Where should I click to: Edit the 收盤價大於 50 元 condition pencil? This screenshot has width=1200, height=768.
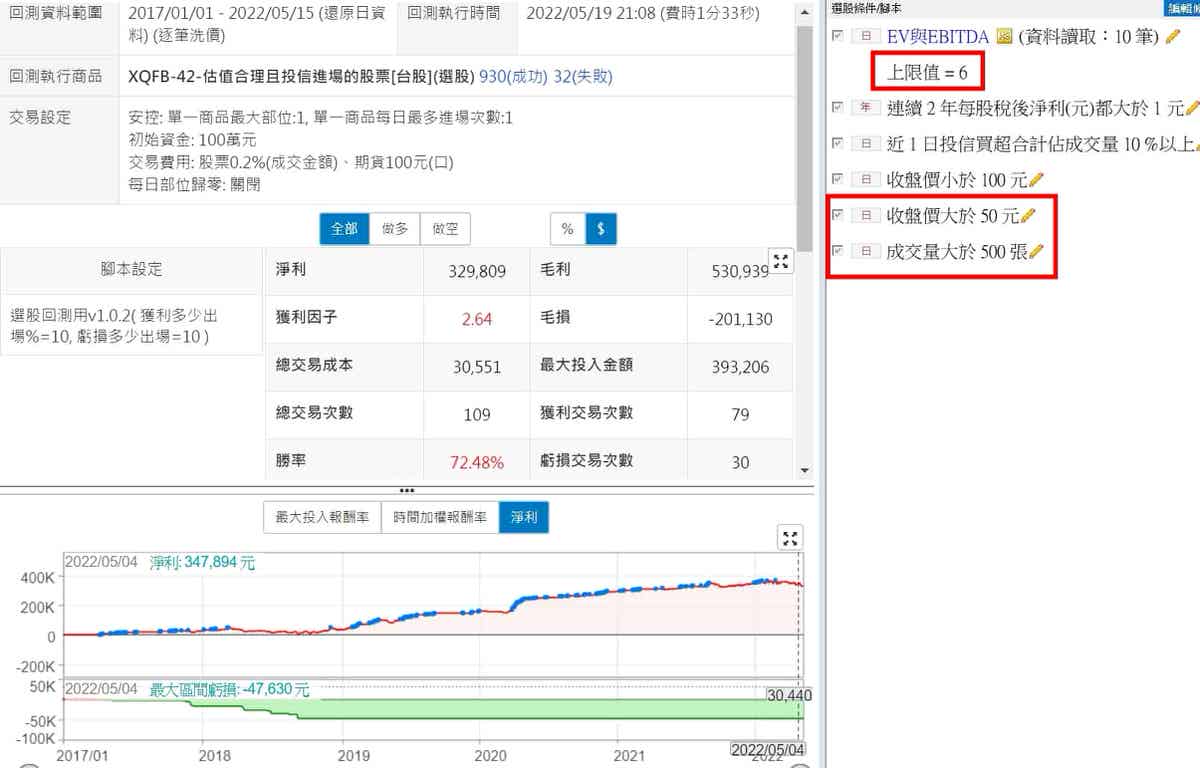click(1028, 215)
